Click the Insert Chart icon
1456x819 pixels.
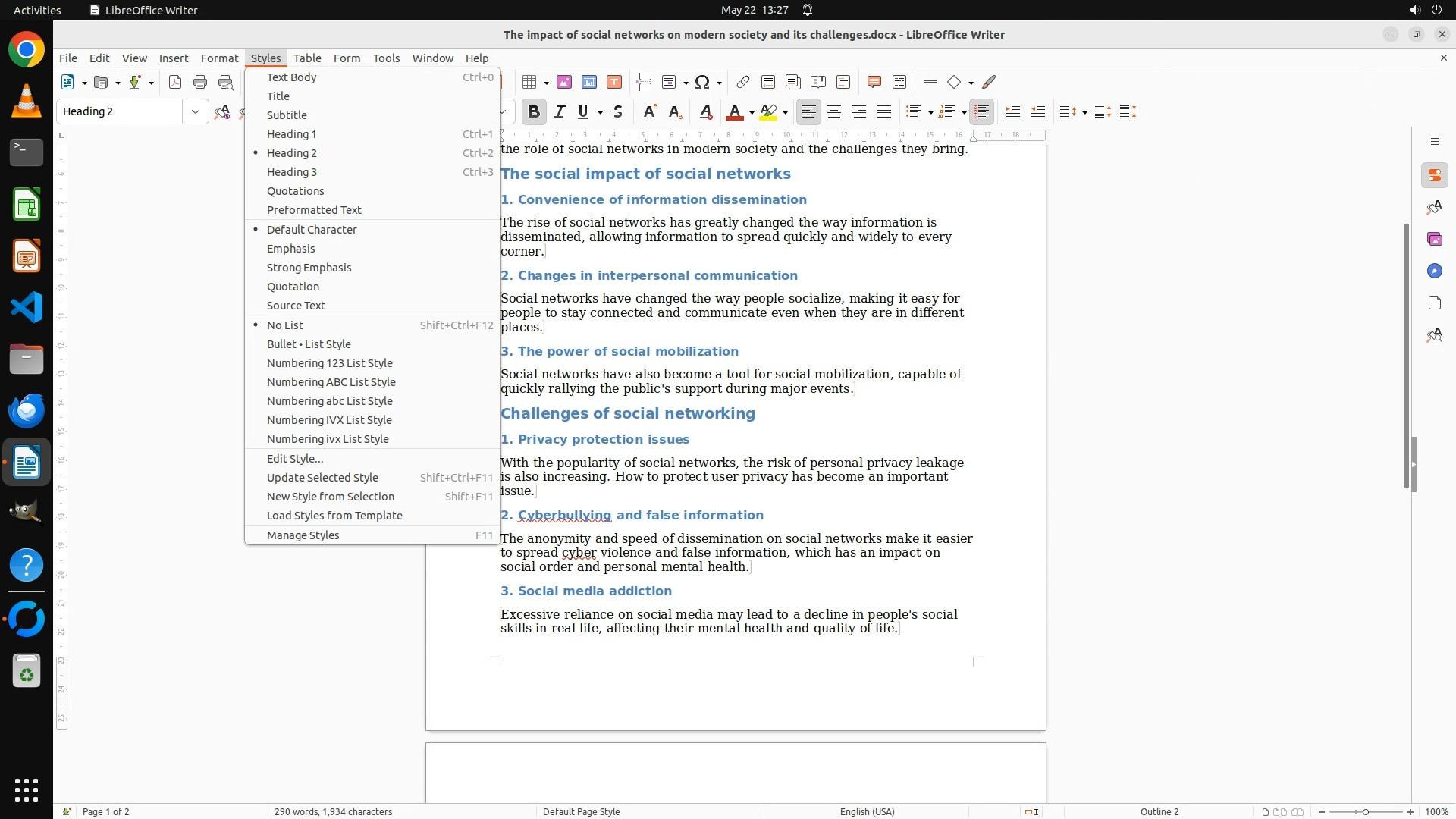point(589,82)
